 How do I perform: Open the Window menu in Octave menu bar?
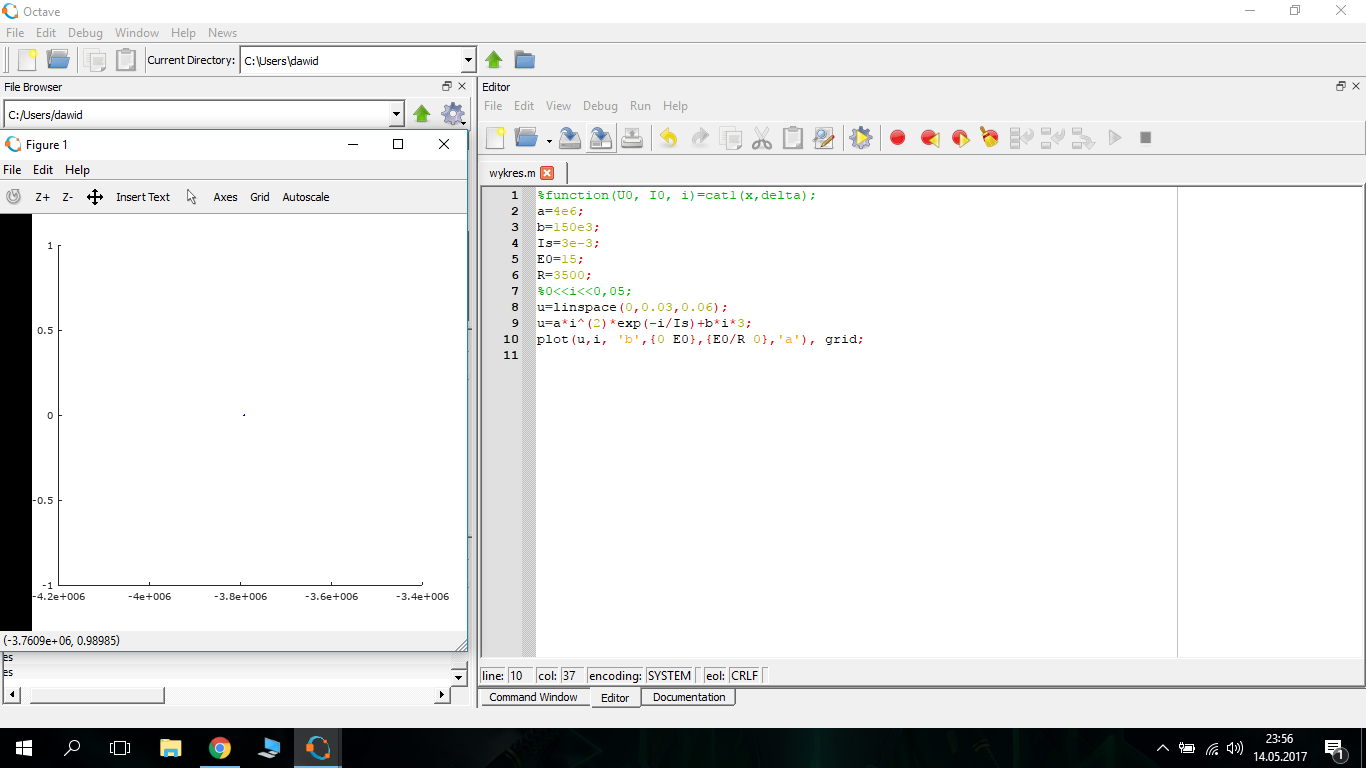137,33
